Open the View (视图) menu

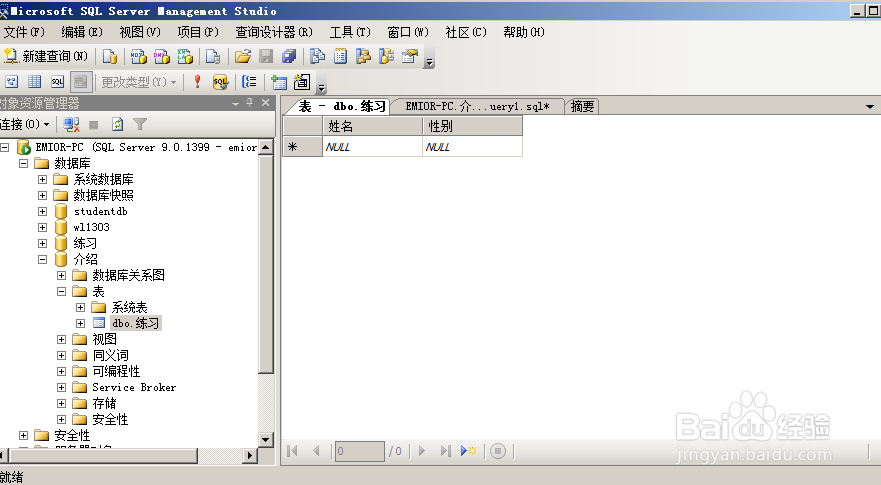(x=140, y=32)
